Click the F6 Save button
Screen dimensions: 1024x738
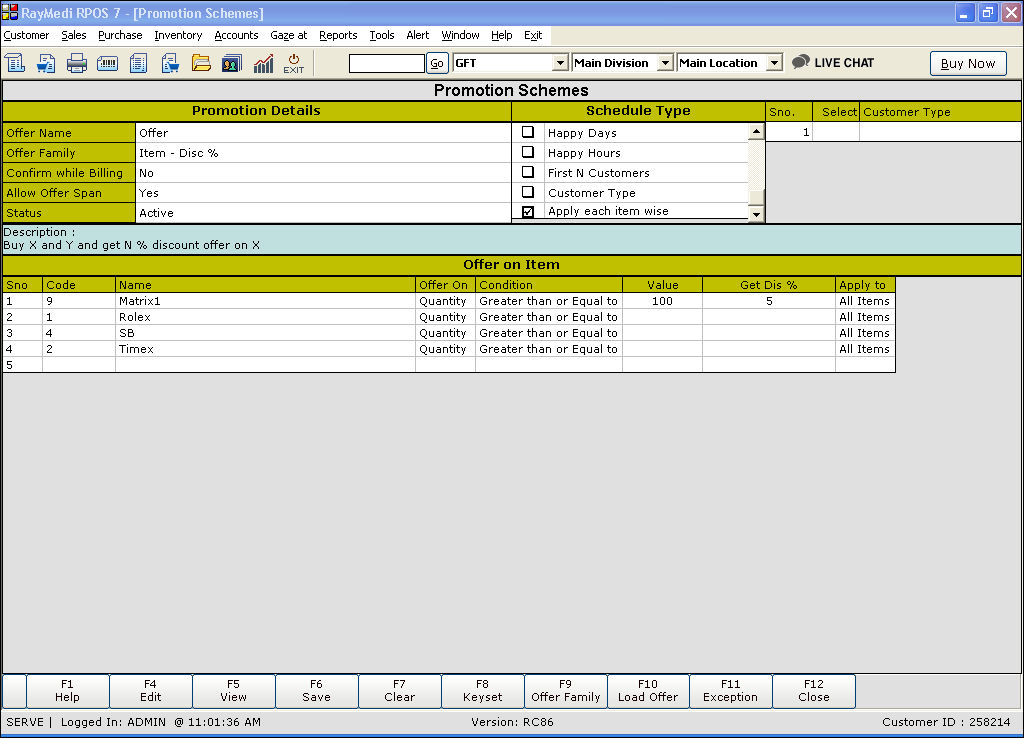(316, 691)
